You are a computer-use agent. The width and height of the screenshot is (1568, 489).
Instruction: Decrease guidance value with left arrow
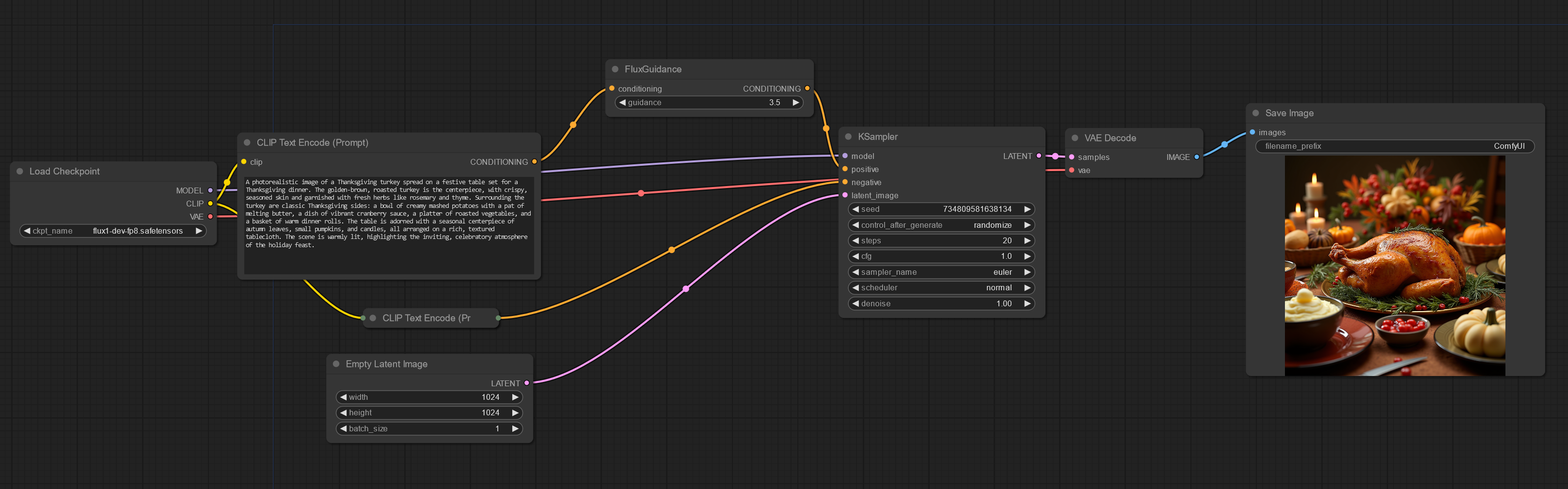click(x=622, y=102)
